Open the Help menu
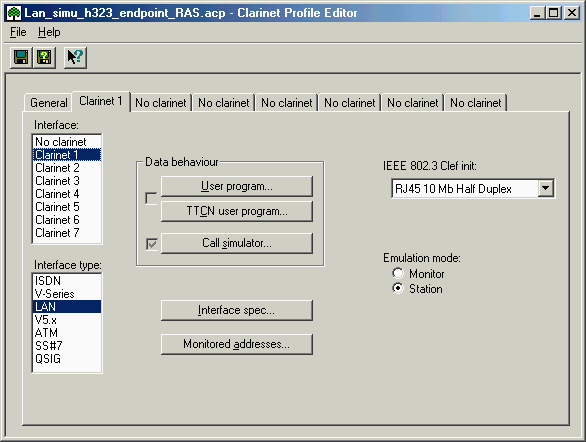The width and height of the screenshot is (586, 442). point(49,32)
